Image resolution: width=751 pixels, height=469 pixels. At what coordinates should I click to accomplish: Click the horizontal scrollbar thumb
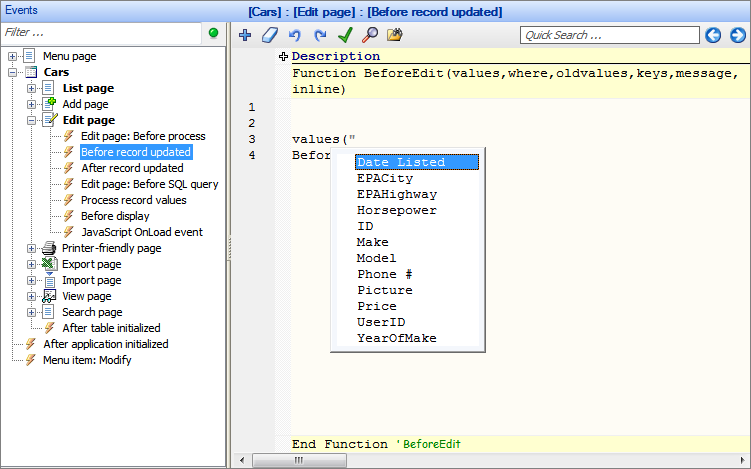point(299,460)
